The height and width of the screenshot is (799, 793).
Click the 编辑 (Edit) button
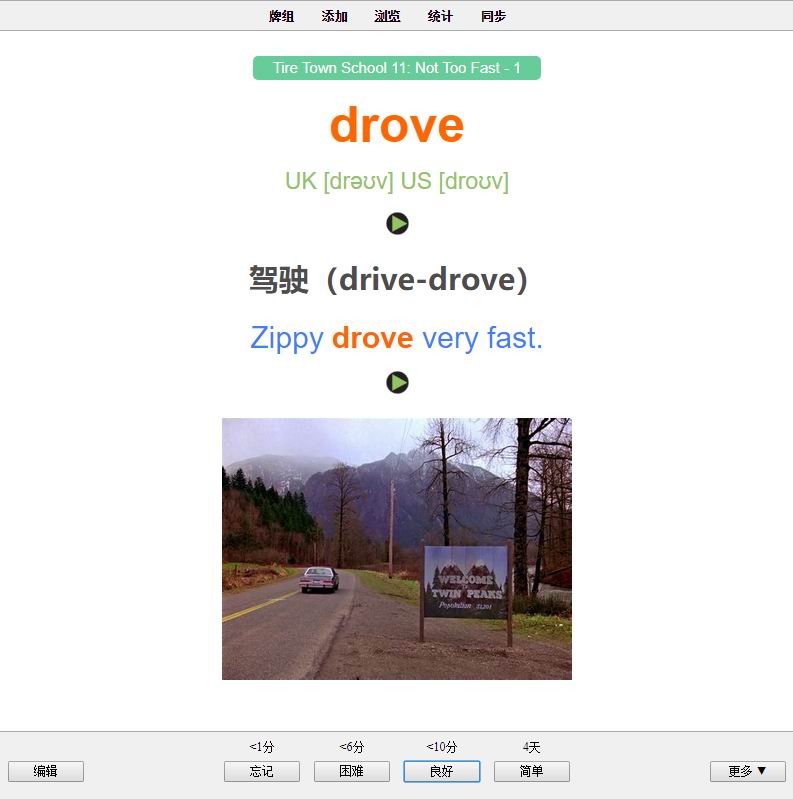pos(46,771)
